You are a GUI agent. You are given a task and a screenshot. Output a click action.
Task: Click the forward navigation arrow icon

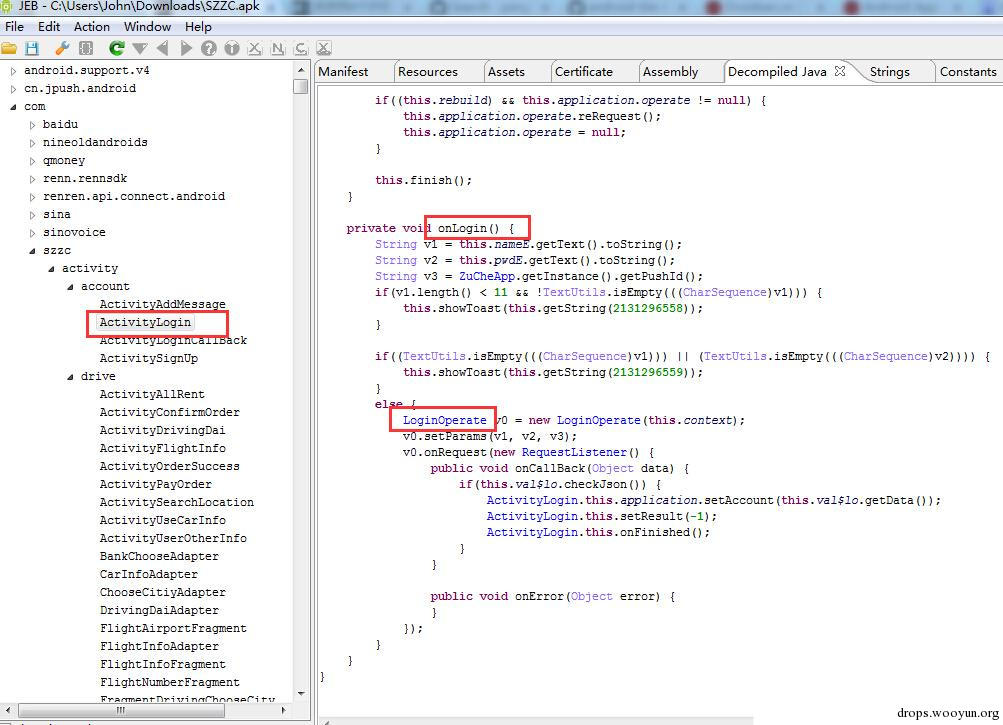click(x=186, y=48)
